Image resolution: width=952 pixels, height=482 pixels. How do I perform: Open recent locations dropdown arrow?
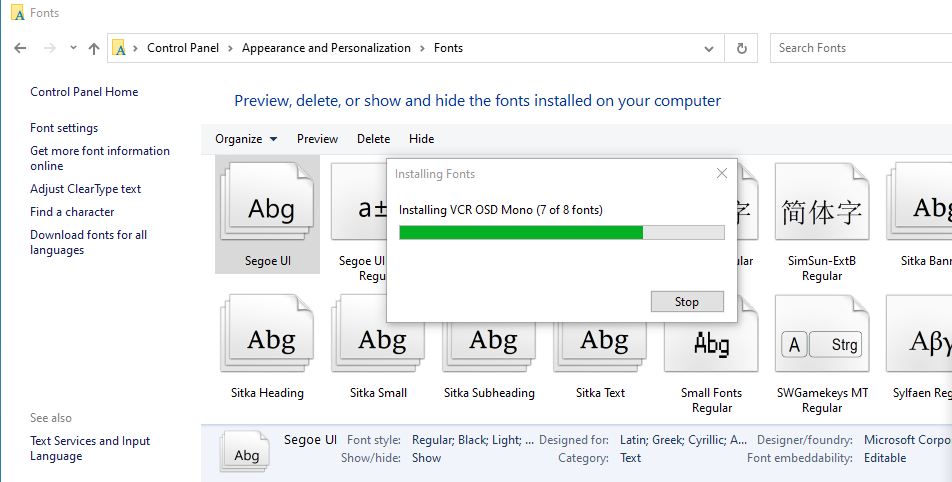73,47
